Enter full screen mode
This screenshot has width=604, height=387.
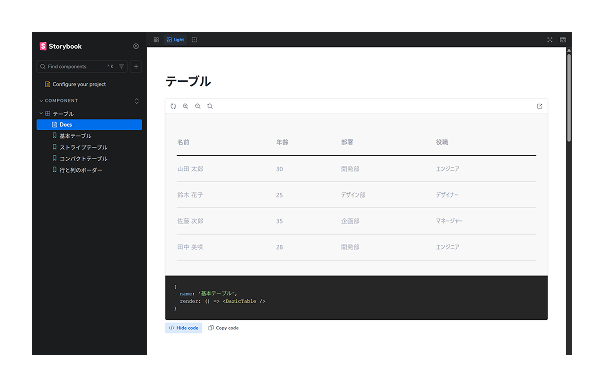pyautogui.click(x=550, y=39)
